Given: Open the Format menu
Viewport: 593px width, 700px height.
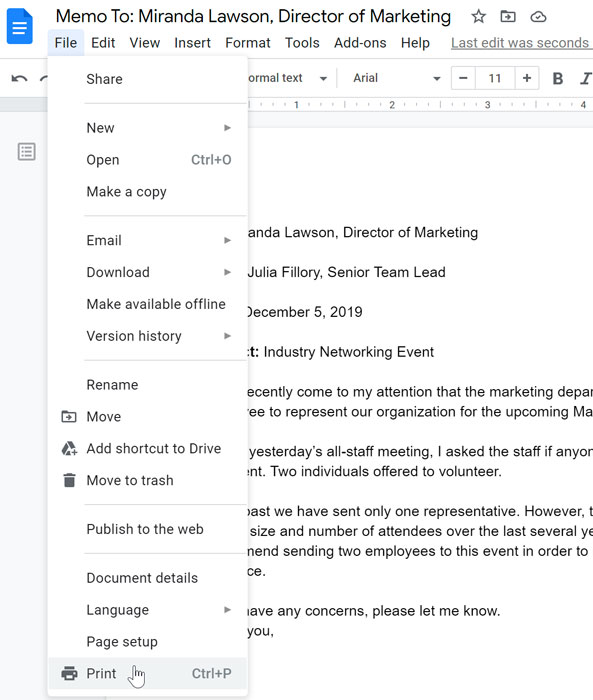Looking at the screenshot, I should (x=248, y=43).
